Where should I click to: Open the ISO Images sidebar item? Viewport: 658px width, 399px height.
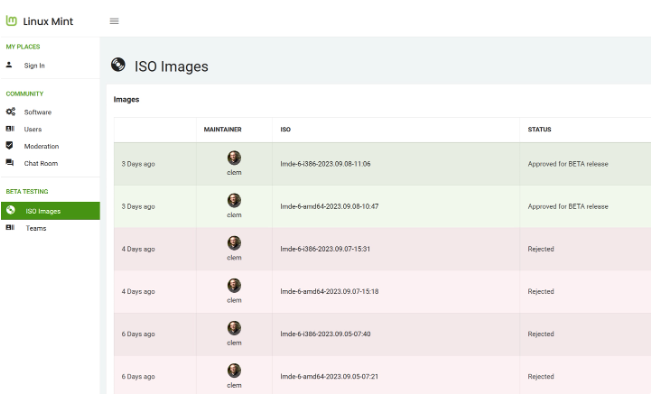50,211
